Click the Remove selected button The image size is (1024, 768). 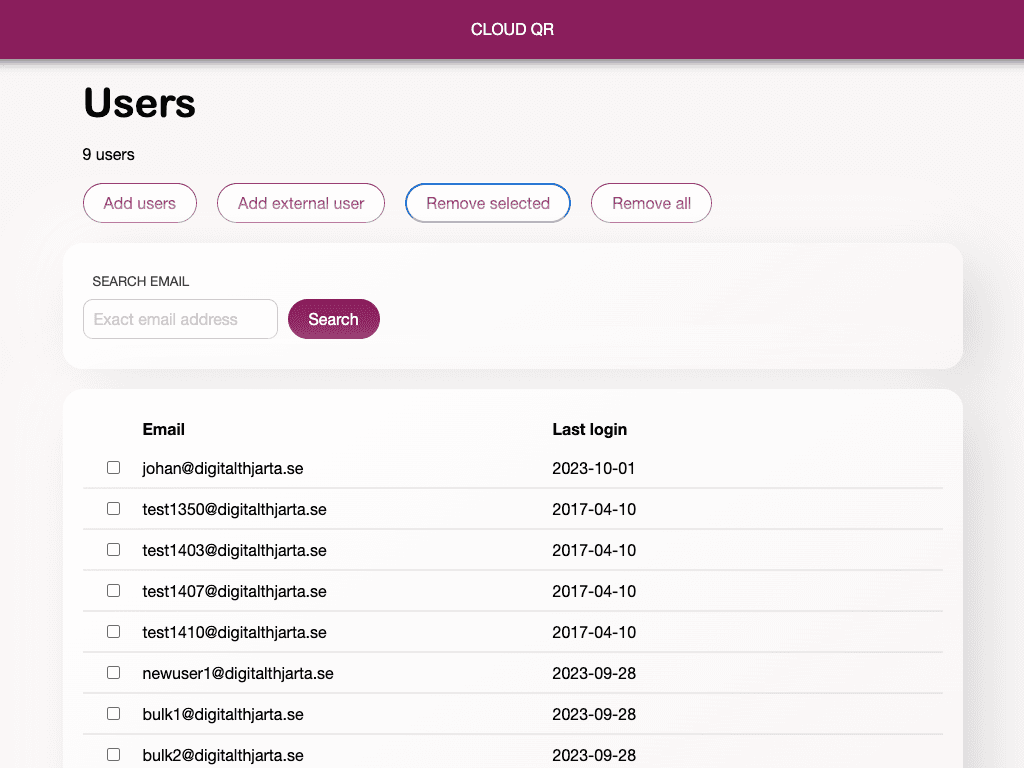(487, 203)
